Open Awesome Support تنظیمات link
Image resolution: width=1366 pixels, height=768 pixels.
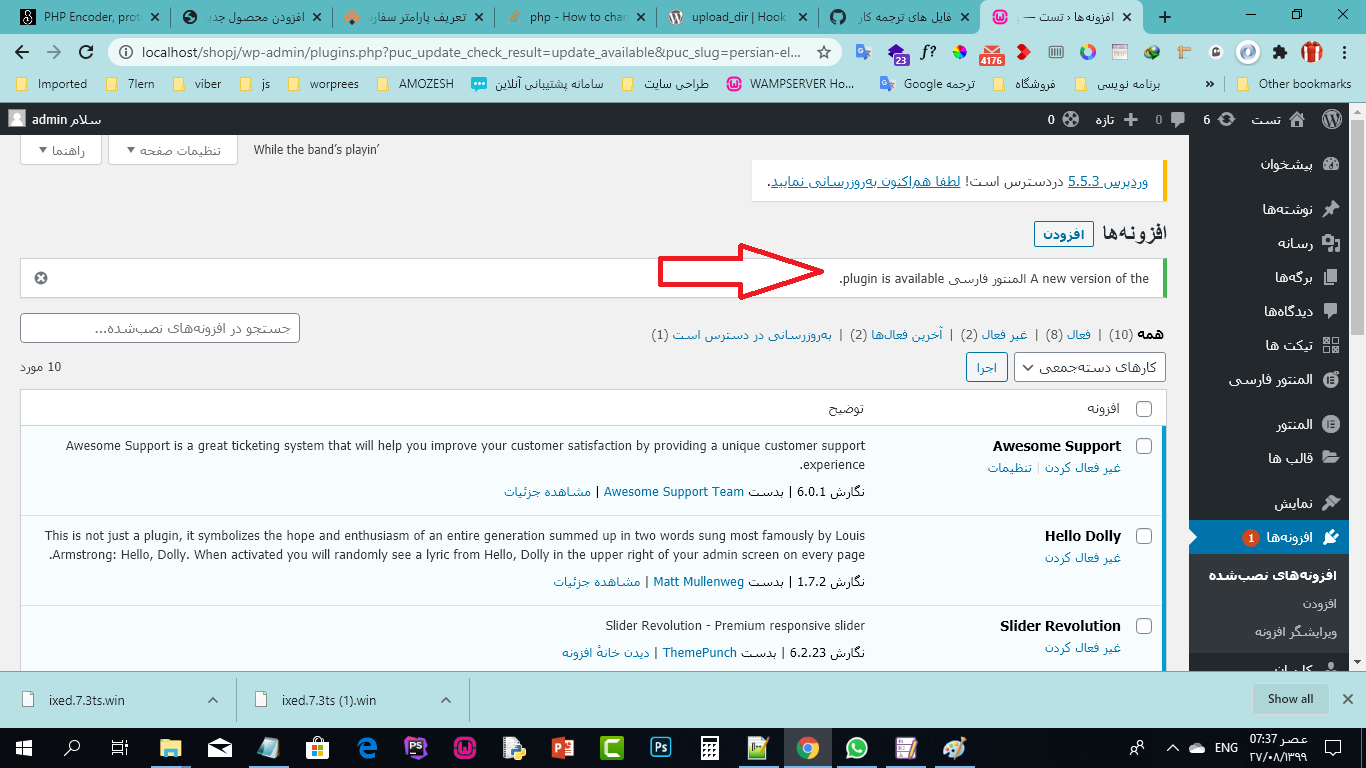[x=1010, y=468]
